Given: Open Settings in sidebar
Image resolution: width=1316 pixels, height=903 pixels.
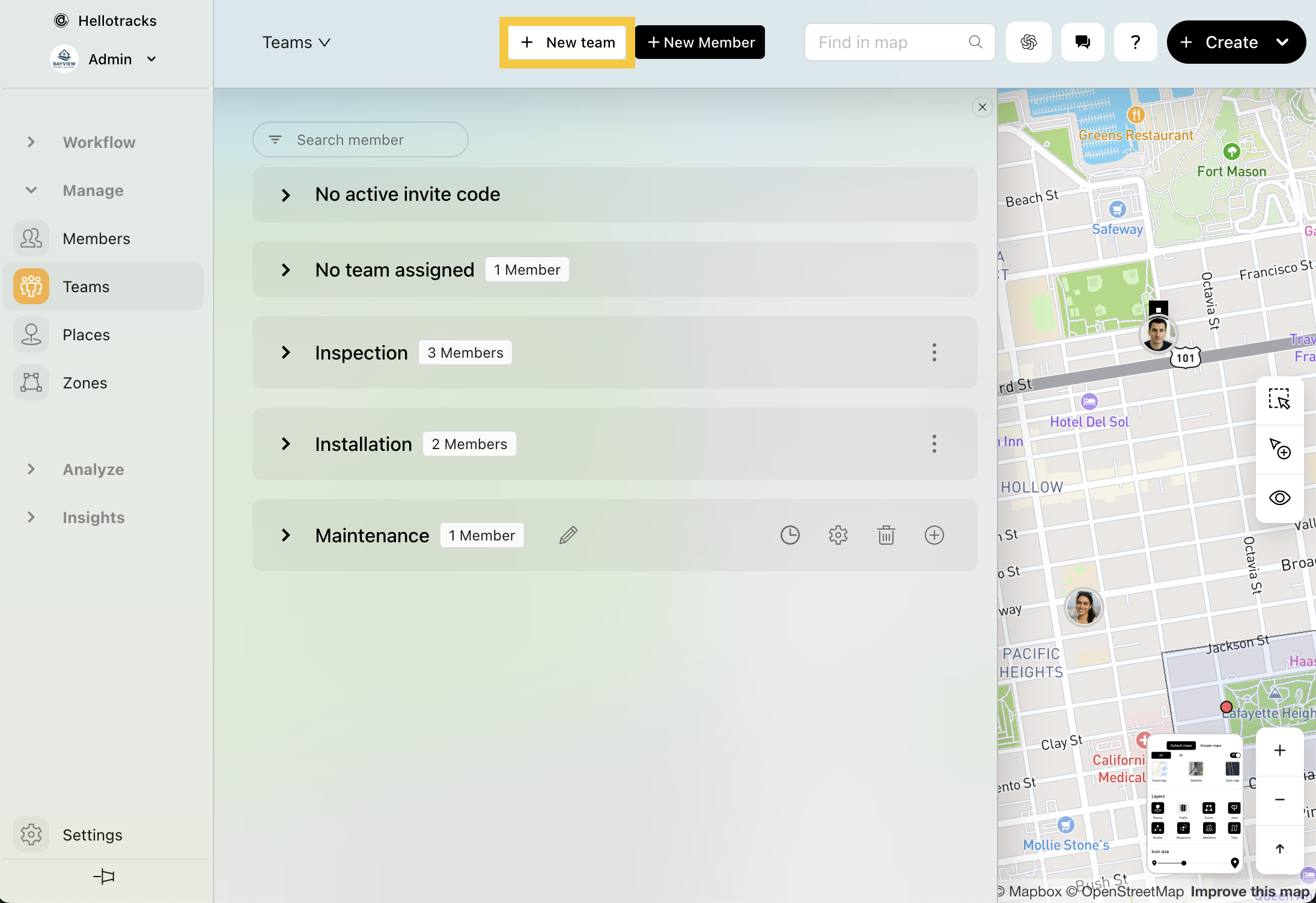Looking at the screenshot, I should [x=103, y=834].
